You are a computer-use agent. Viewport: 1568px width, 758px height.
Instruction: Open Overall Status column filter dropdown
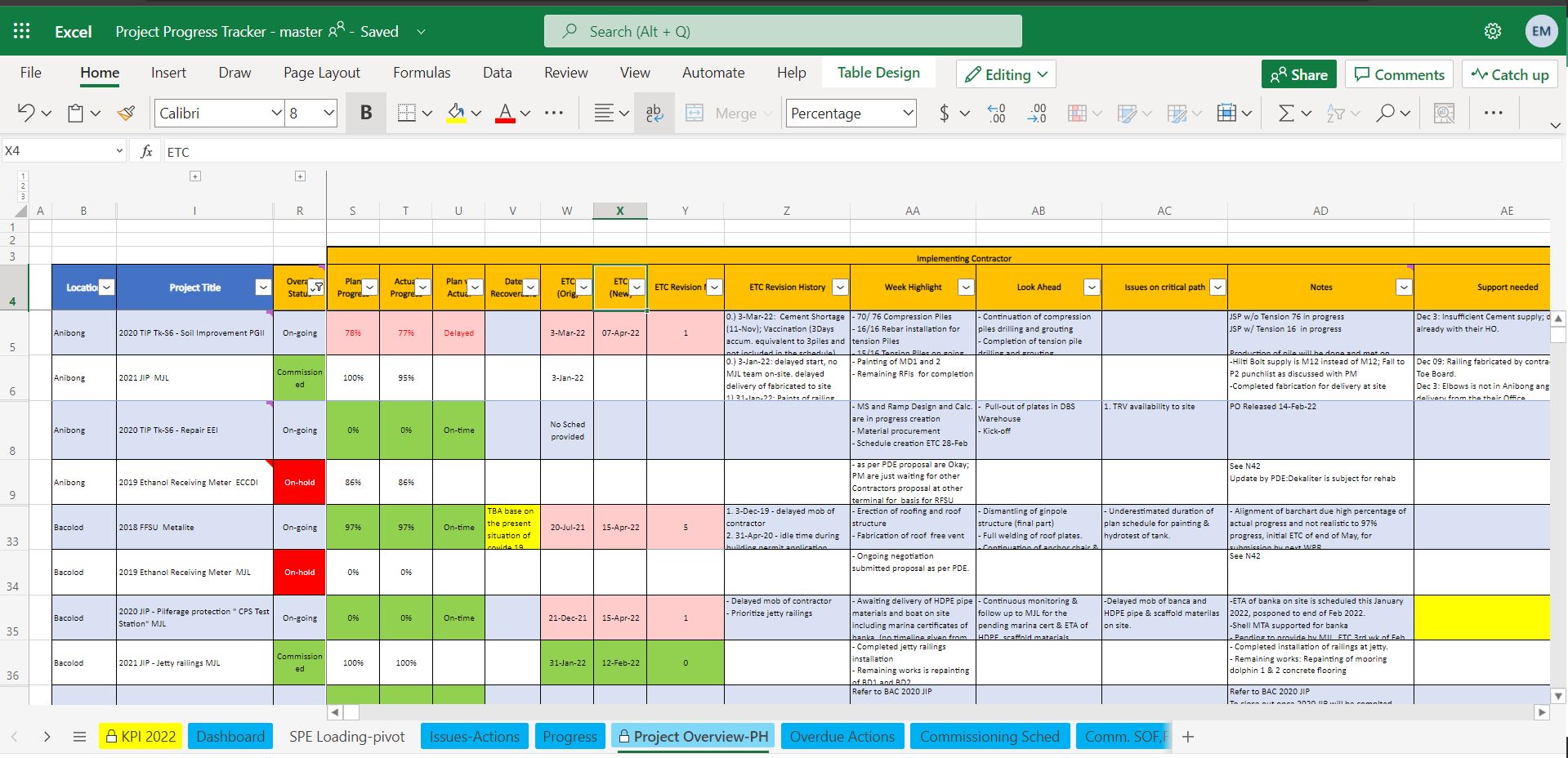[318, 287]
